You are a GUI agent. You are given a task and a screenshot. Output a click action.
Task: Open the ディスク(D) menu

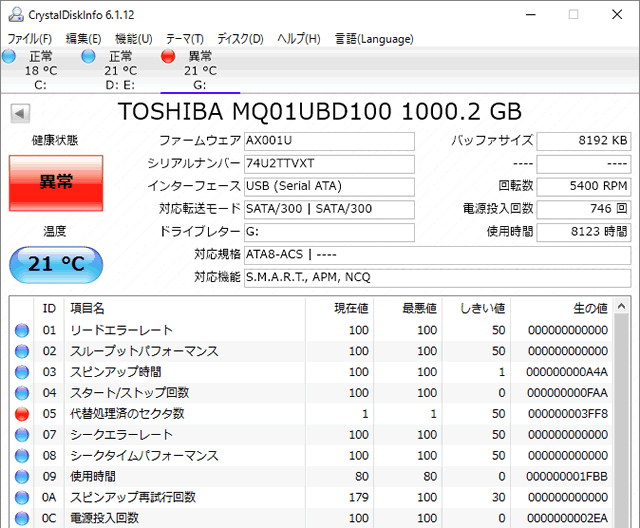pos(240,39)
